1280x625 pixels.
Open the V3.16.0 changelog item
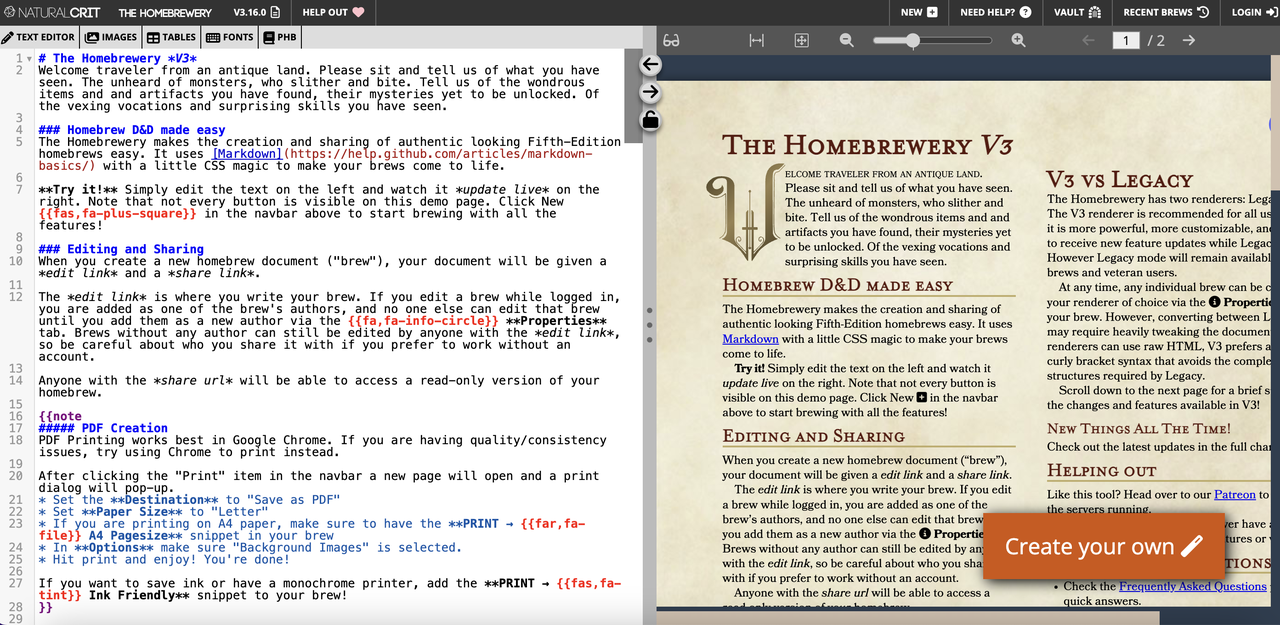[x=256, y=12]
